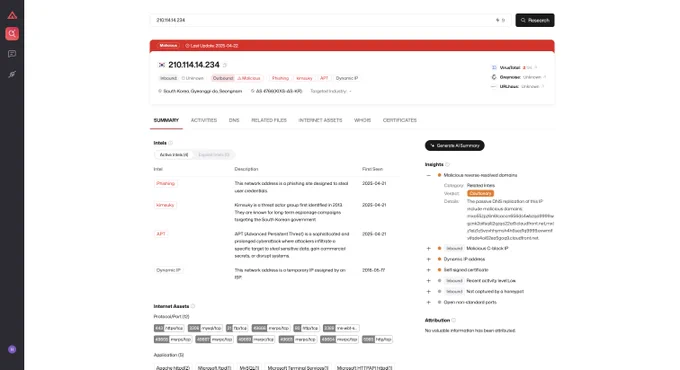Expand Self signed certificate insight
Image resolution: width=680 pixels, height=370 pixels.
428,270
